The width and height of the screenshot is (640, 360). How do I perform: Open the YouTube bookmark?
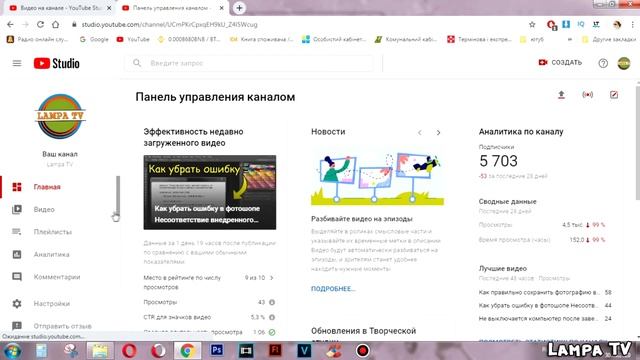pos(133,40)
